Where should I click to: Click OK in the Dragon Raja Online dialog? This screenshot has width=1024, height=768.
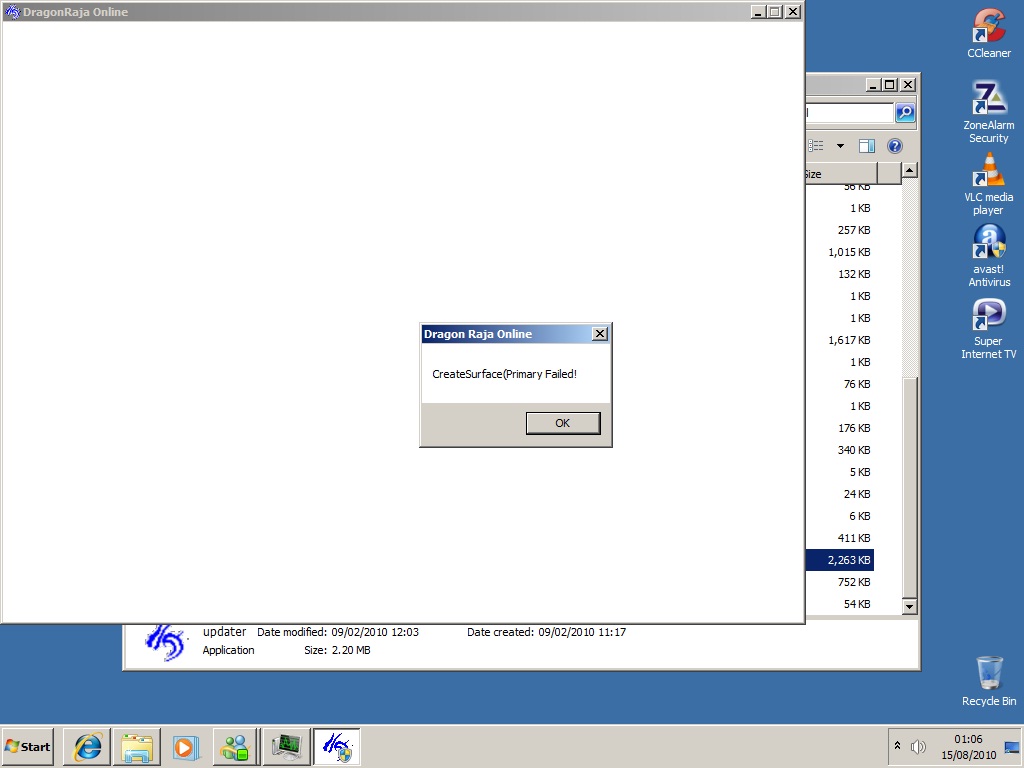tap(562, 423)
